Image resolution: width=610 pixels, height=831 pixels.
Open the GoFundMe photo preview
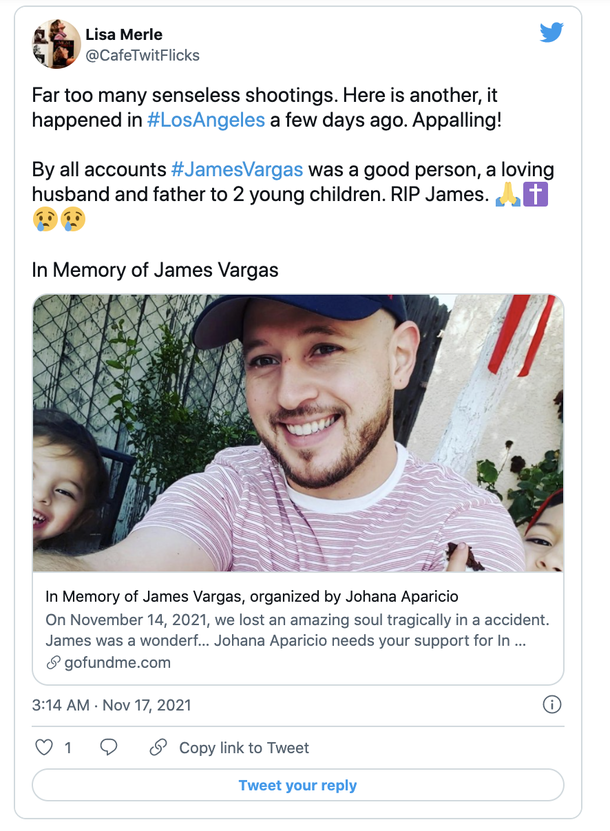click(298, 433)
